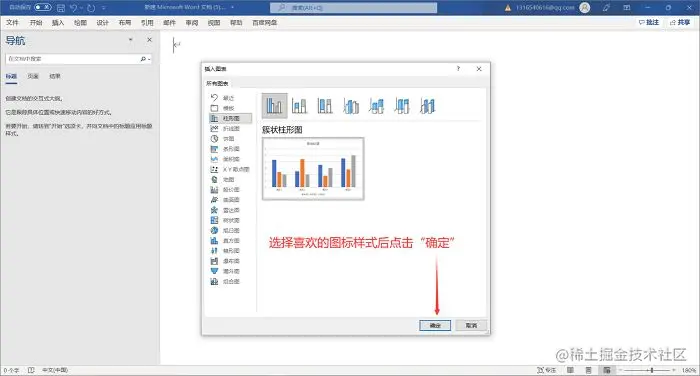Screen dimensions: 700x376
Task: Select the 最近 (Recent) chart category
Action: pos(230,98)
